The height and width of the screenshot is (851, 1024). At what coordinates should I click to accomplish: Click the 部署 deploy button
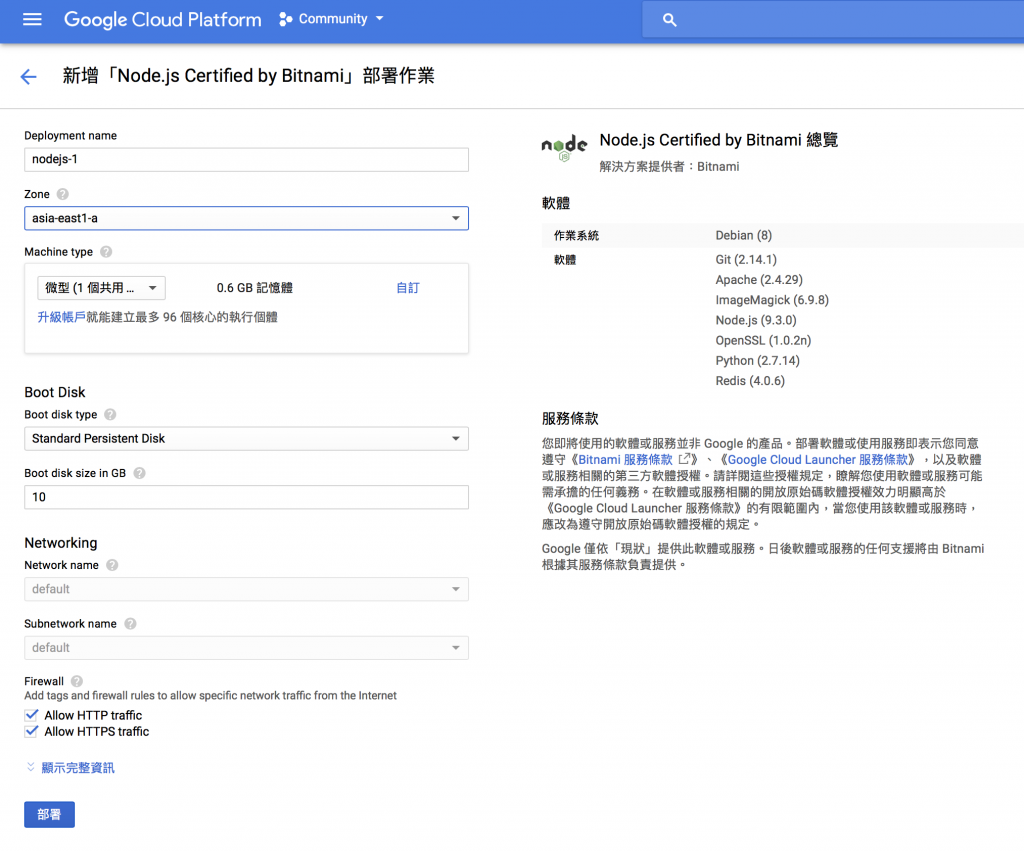coord(50,814)
